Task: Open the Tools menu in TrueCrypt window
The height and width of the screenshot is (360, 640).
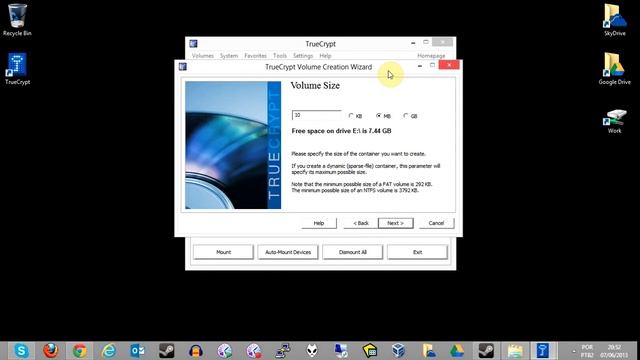Action: [280, 56]
